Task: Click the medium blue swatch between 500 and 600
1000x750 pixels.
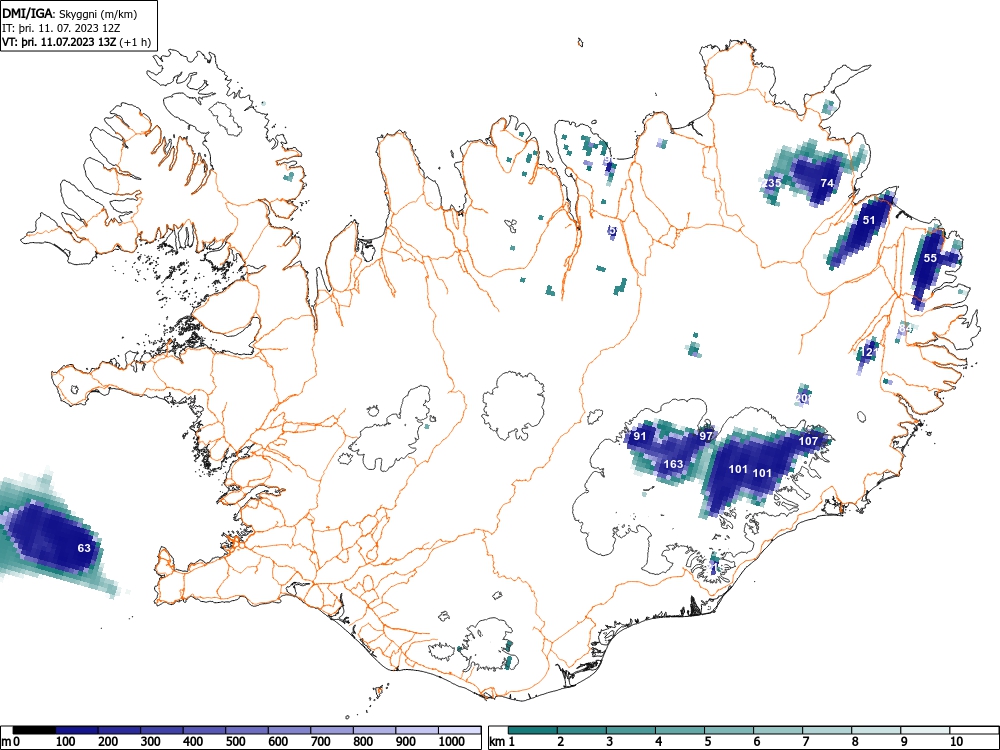Action: click(x=247, y=730)
